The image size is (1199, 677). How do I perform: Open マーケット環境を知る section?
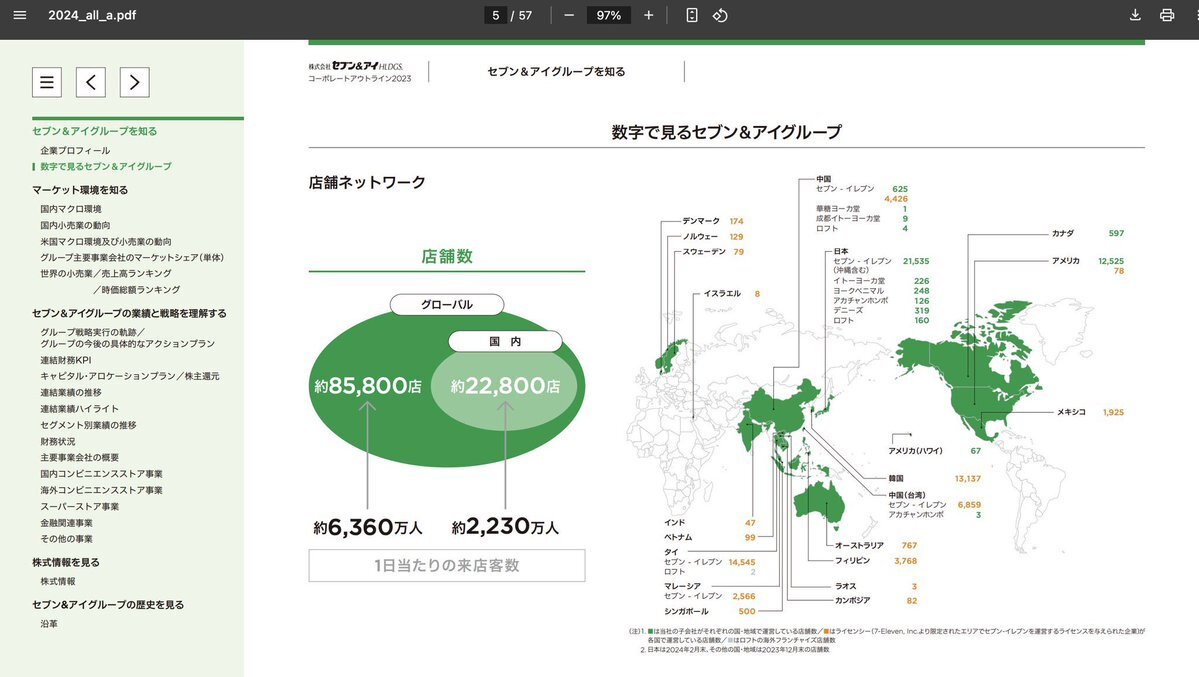[x=80, y=190]
